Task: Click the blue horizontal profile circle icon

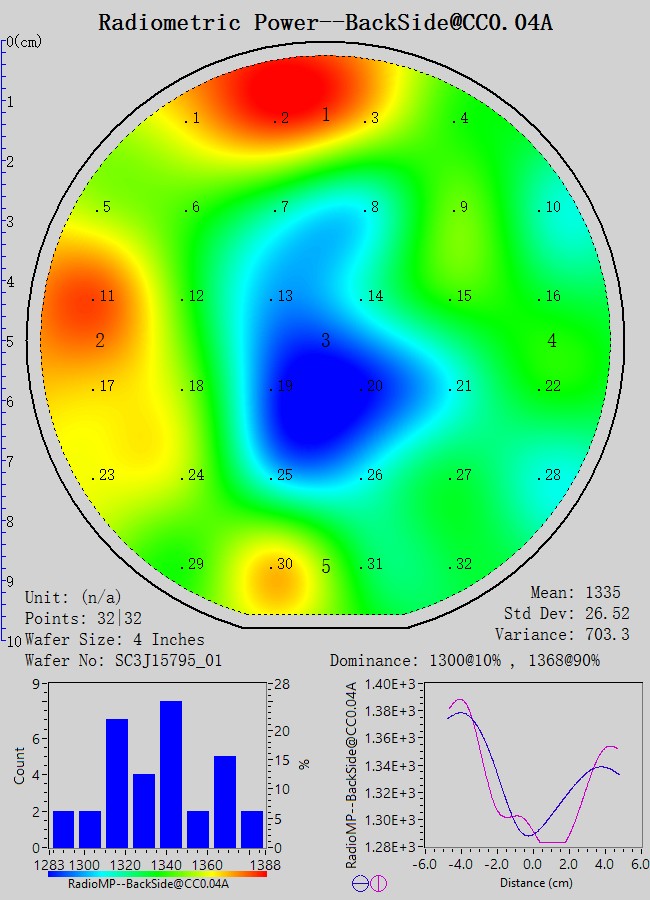Action: pos(360,883)
